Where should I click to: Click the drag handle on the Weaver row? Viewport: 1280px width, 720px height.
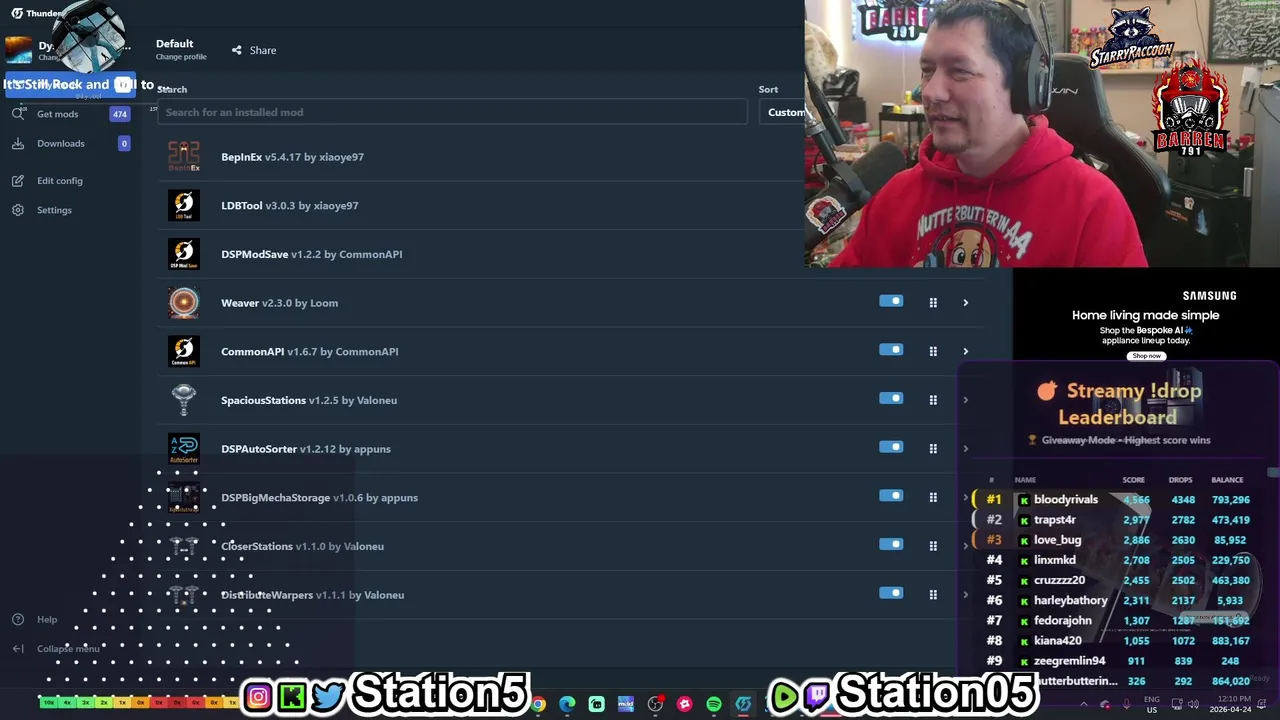coord(933,302)
